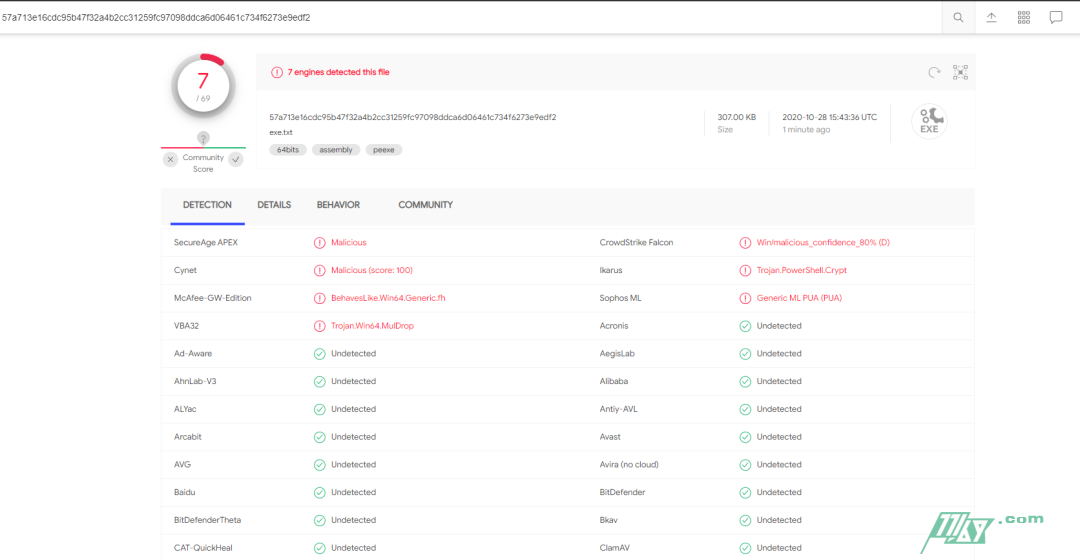Viewport: 1080px width, 559px height.
Task: Select the DETECTION tab
Action: (207, 205)
